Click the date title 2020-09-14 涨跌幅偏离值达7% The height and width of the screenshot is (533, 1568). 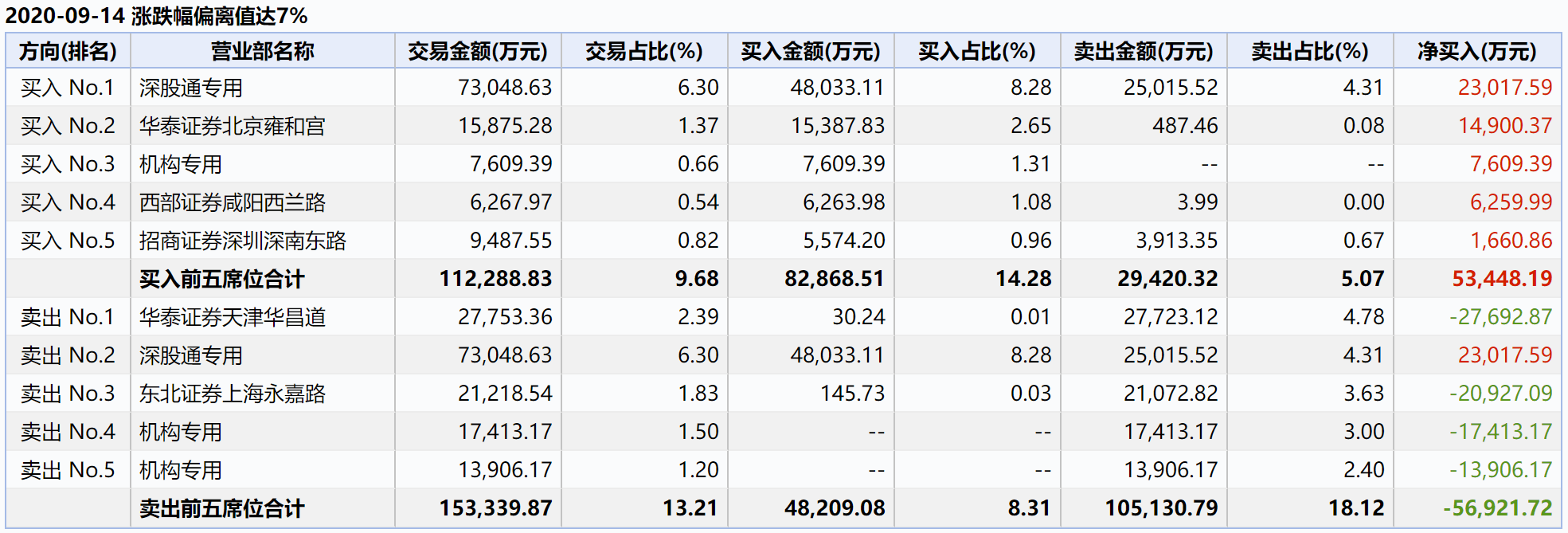pos(156,15)
